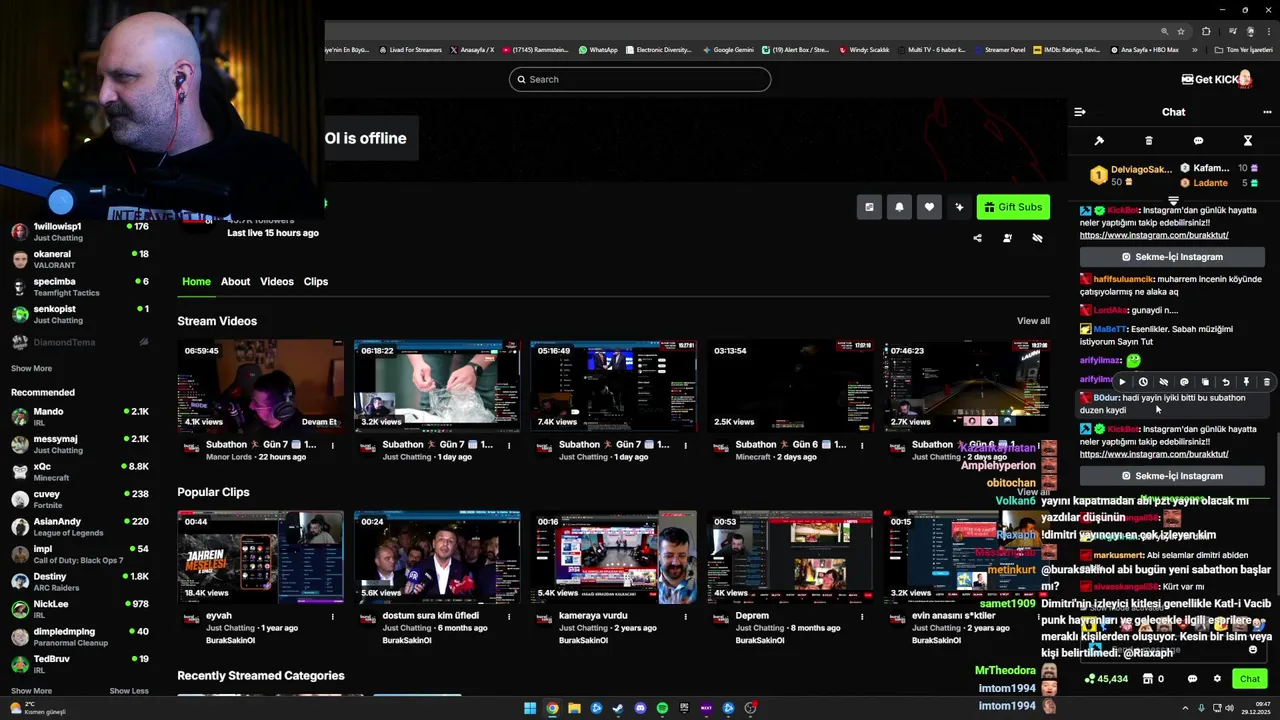Collapse the chat panel with the arrow icon

click(x=1080, y=112)
